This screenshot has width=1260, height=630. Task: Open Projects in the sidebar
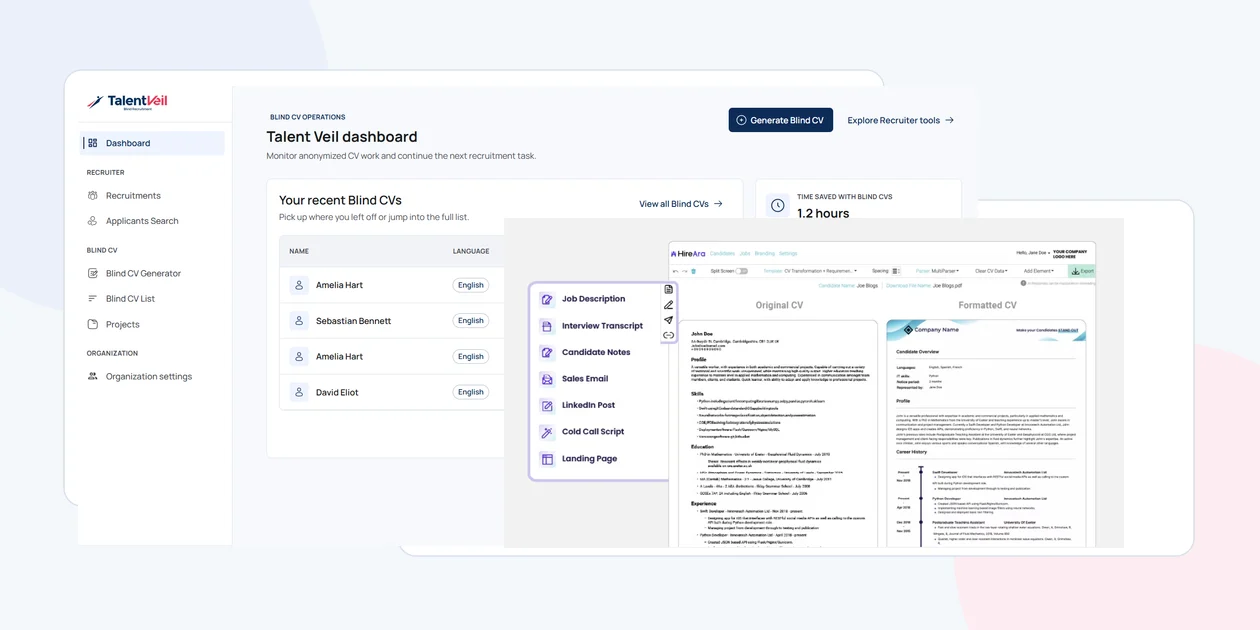coord(123,324)
